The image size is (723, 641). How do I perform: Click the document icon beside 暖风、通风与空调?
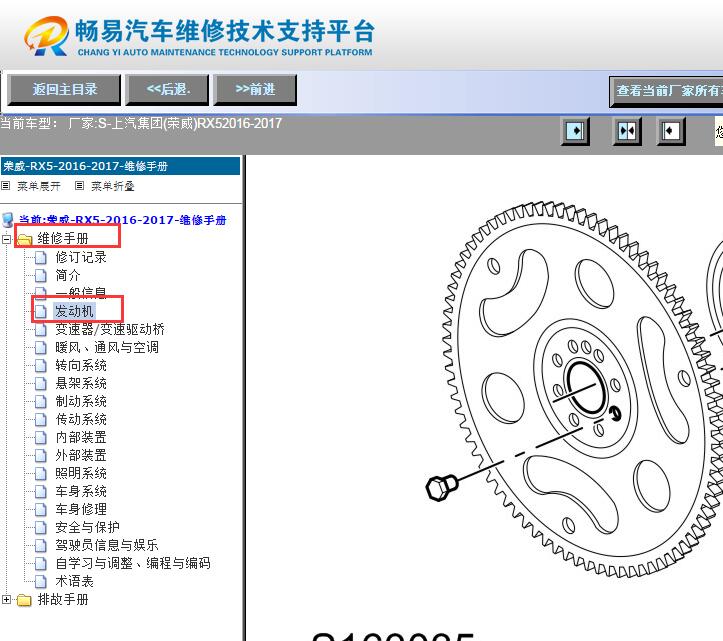[x=41, y=347]
